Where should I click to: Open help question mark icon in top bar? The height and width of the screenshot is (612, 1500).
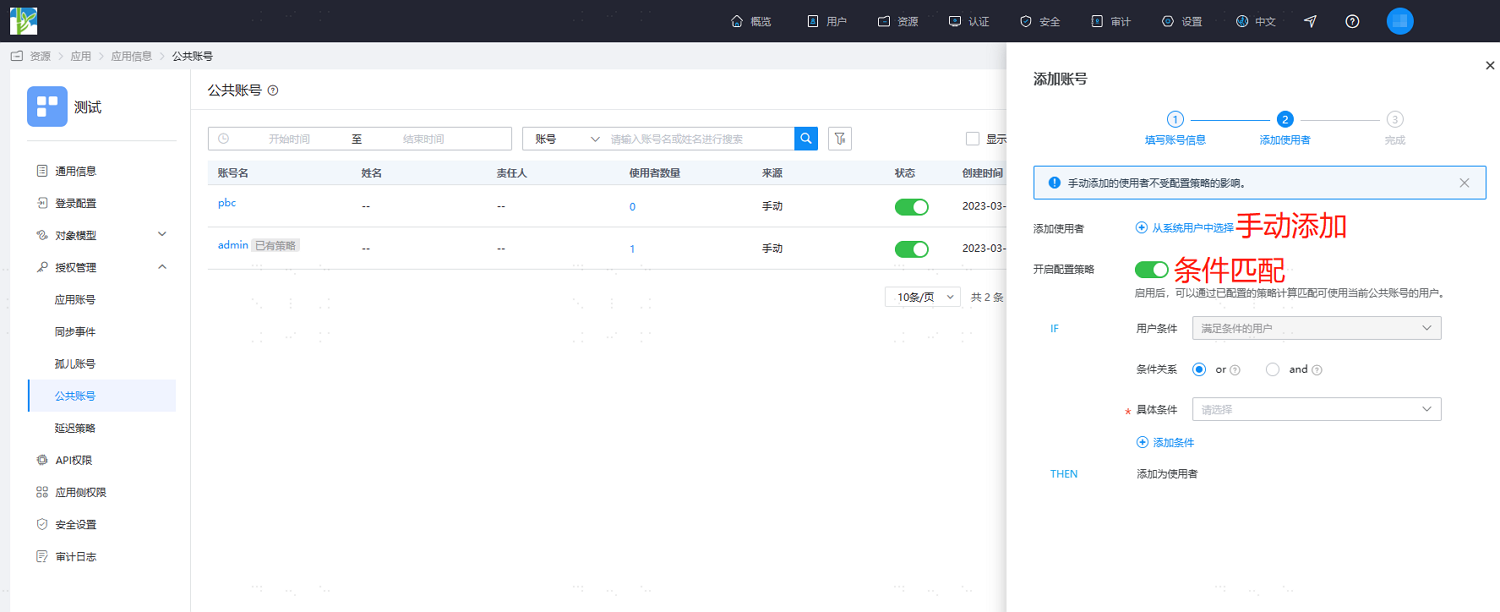[1352, 21]
